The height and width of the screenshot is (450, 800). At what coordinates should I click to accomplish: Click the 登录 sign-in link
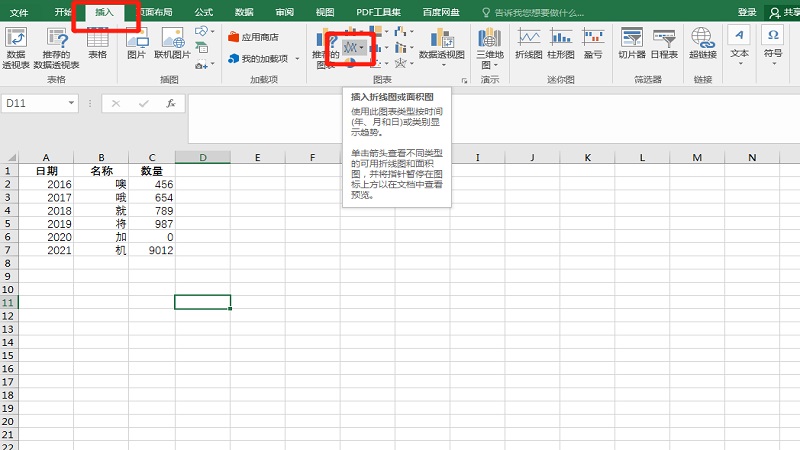[747, 12]
